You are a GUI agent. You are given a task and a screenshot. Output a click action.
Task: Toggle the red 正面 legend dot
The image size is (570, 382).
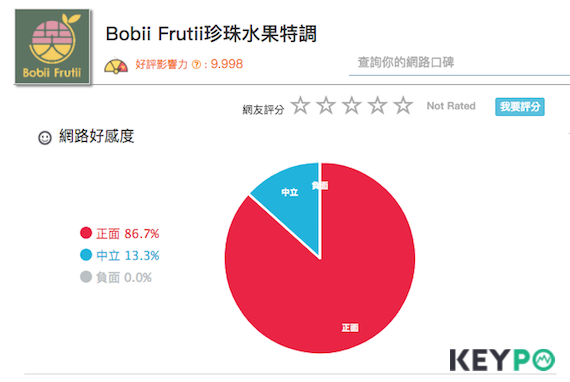pyautogui.click(x=86, y=233)
